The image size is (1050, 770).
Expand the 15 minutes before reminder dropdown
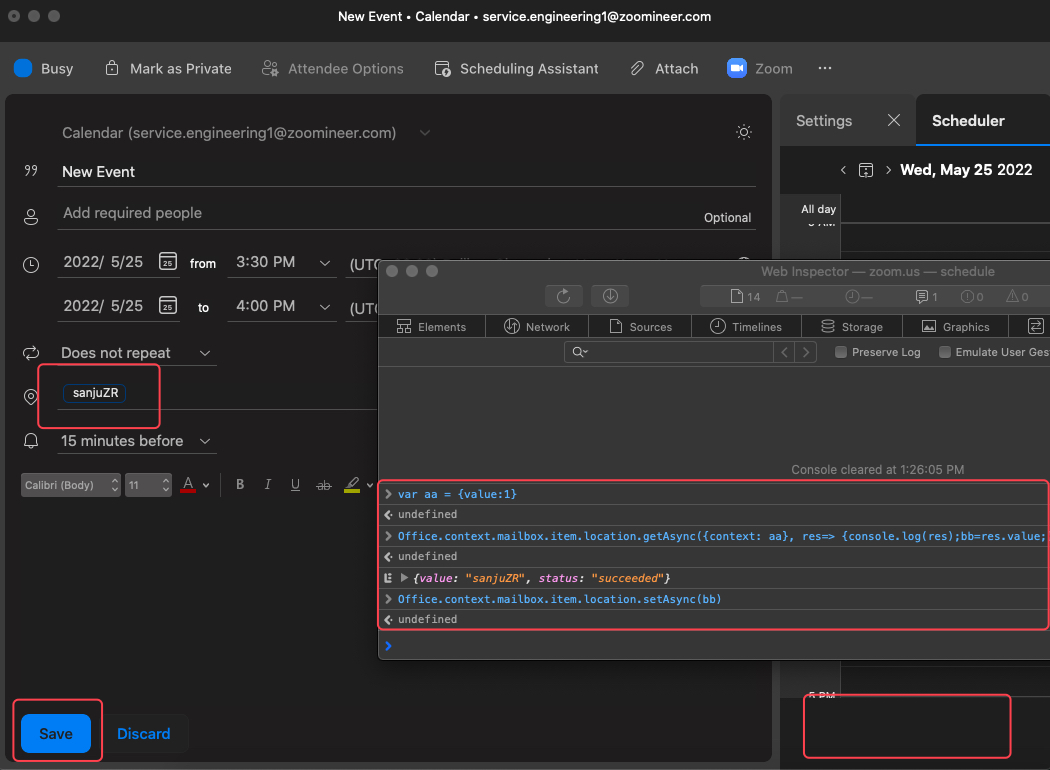[136, 440]
